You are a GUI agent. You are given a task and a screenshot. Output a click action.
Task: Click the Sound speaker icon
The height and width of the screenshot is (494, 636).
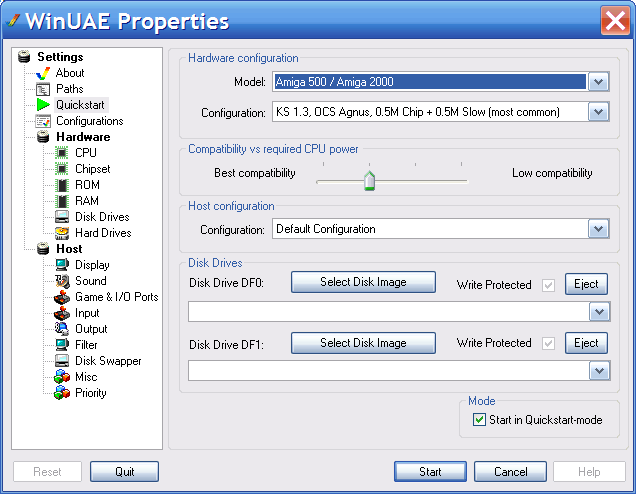click(x=62, y=281)
